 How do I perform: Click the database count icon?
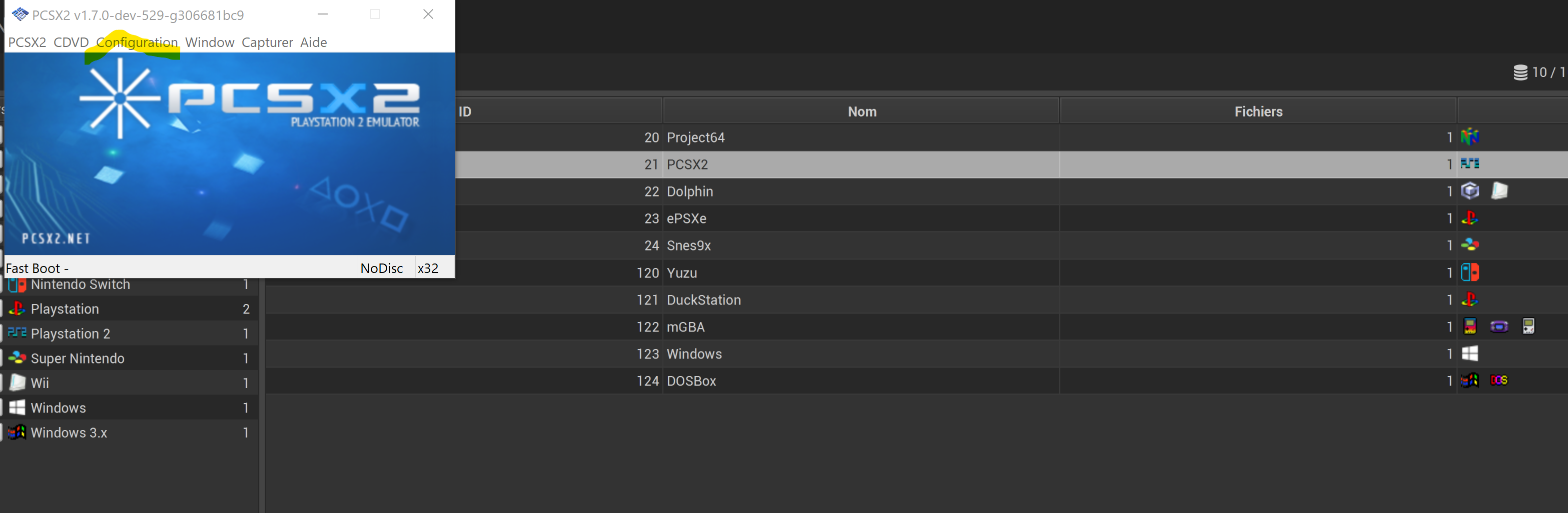point(1520,72)
